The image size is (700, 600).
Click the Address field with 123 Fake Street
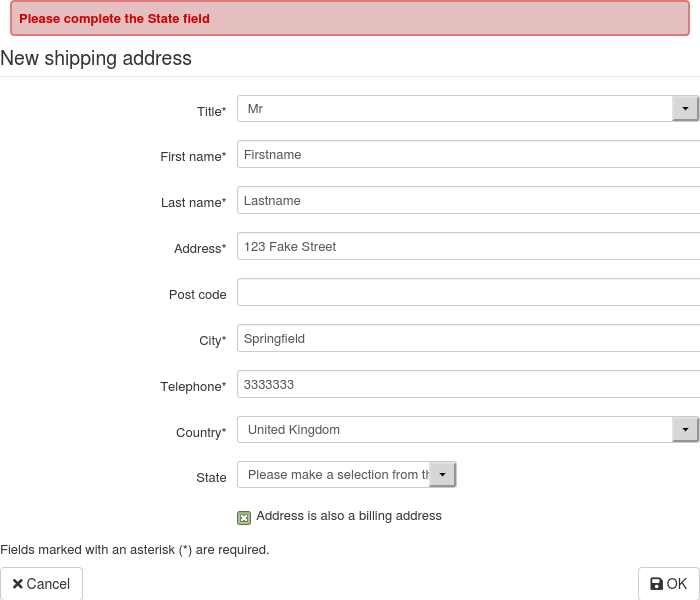[x=468, y=247]
